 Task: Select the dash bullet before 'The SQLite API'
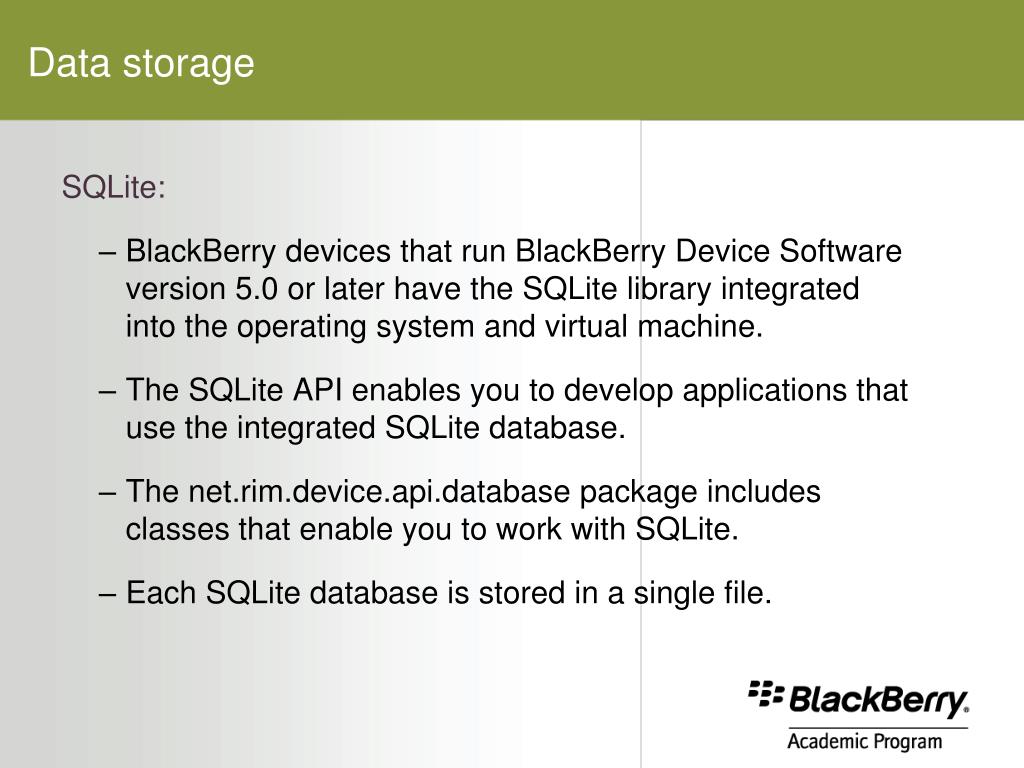(x=107, y=392)
